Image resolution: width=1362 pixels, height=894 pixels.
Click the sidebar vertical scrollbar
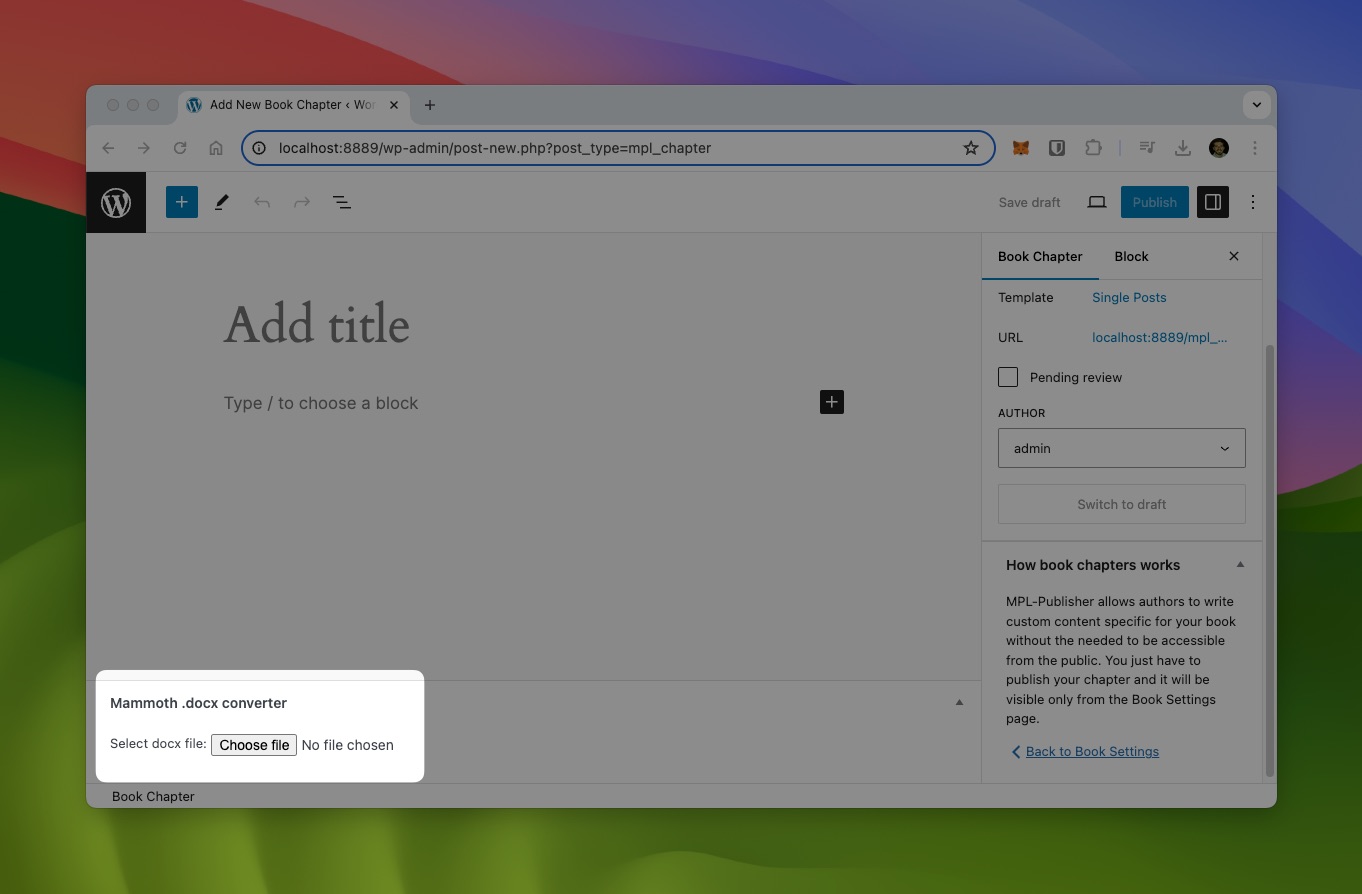click(1270, 560)
